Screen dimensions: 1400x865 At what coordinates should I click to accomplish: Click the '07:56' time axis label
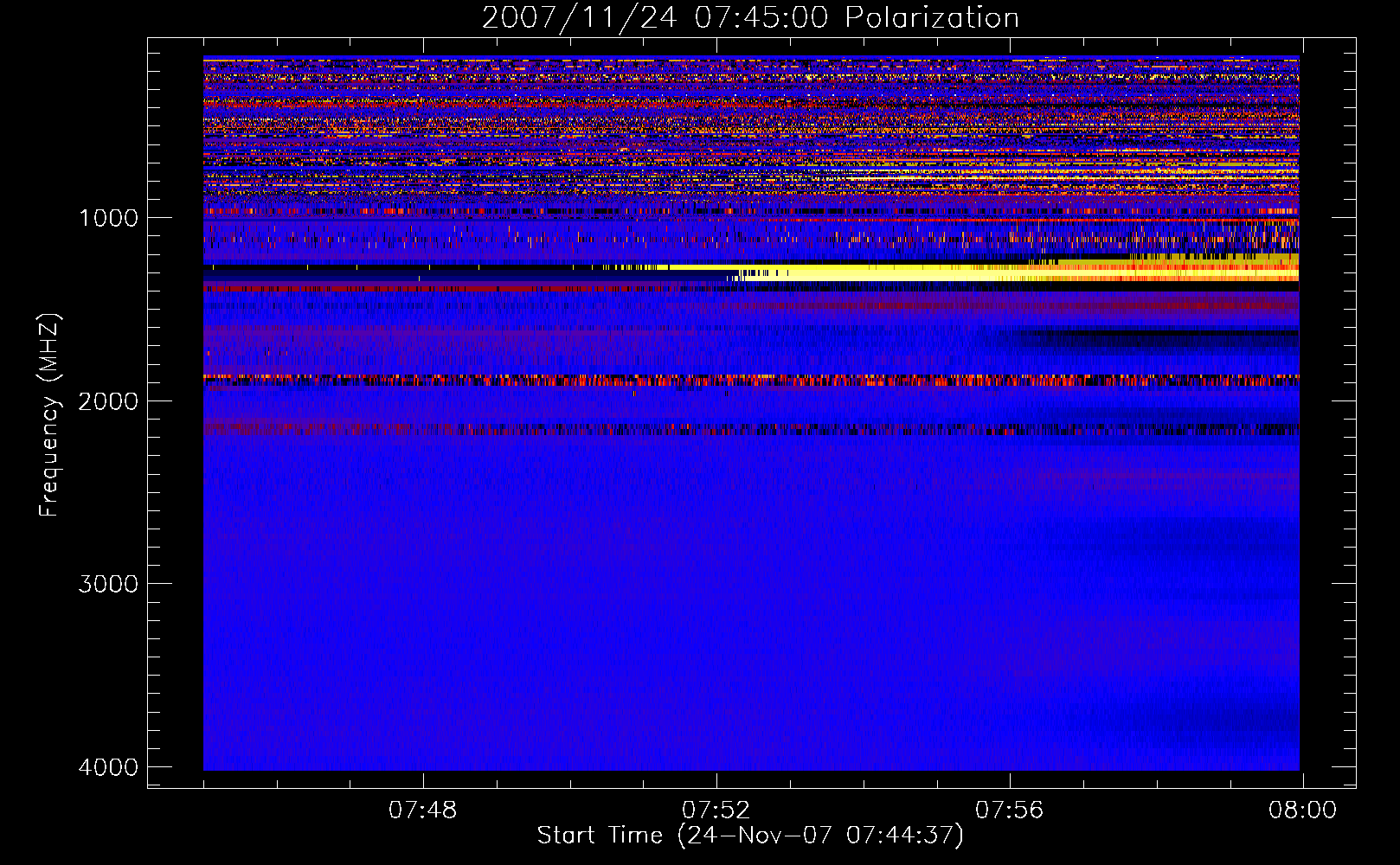coord(1010,811)
